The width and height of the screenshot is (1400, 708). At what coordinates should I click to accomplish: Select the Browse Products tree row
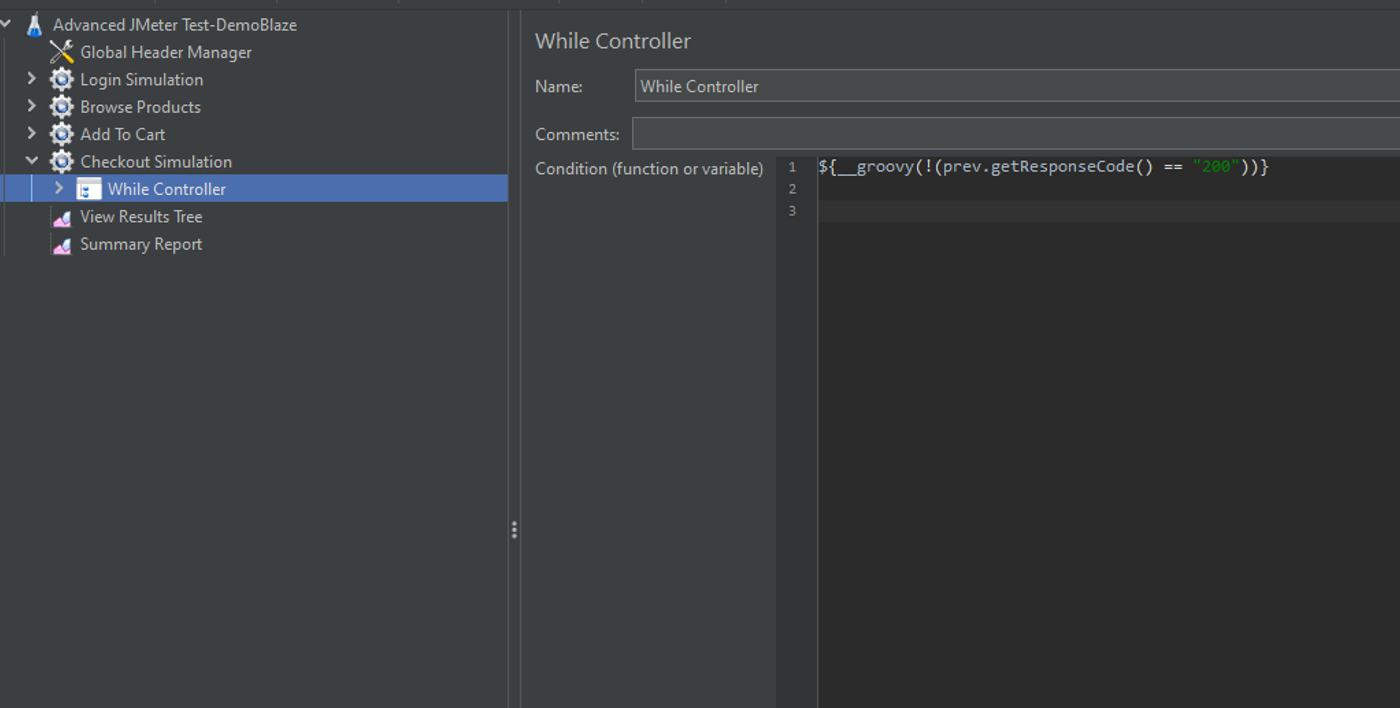pyautogui.click(x=140, y=107)
